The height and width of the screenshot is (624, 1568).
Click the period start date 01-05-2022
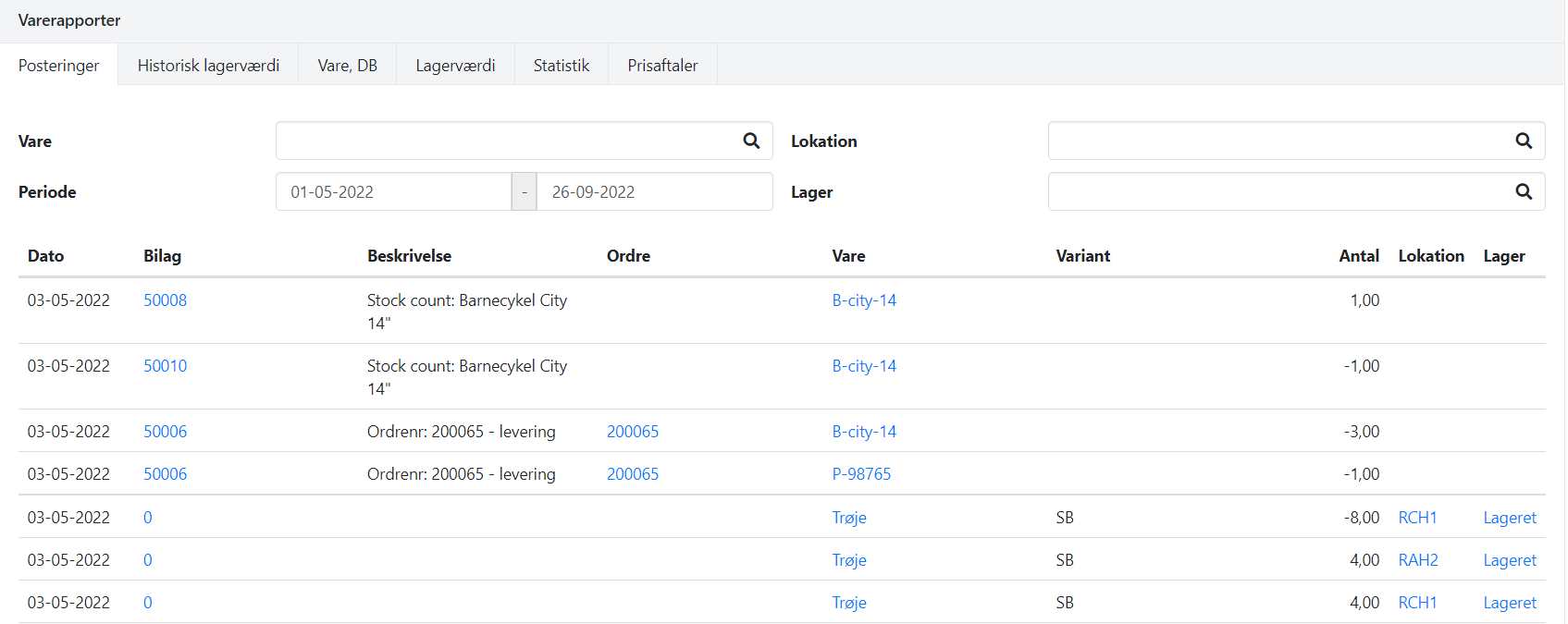tap(393, 192)
